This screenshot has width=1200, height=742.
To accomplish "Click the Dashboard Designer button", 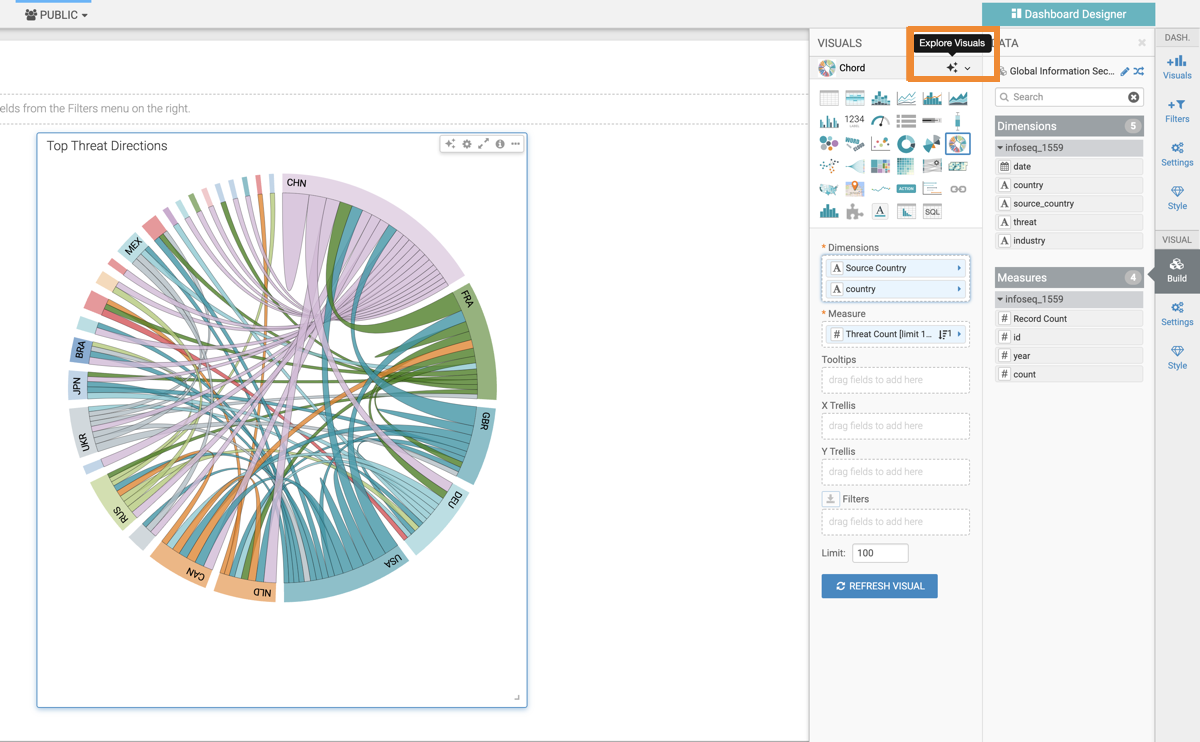I will 1068,14.
